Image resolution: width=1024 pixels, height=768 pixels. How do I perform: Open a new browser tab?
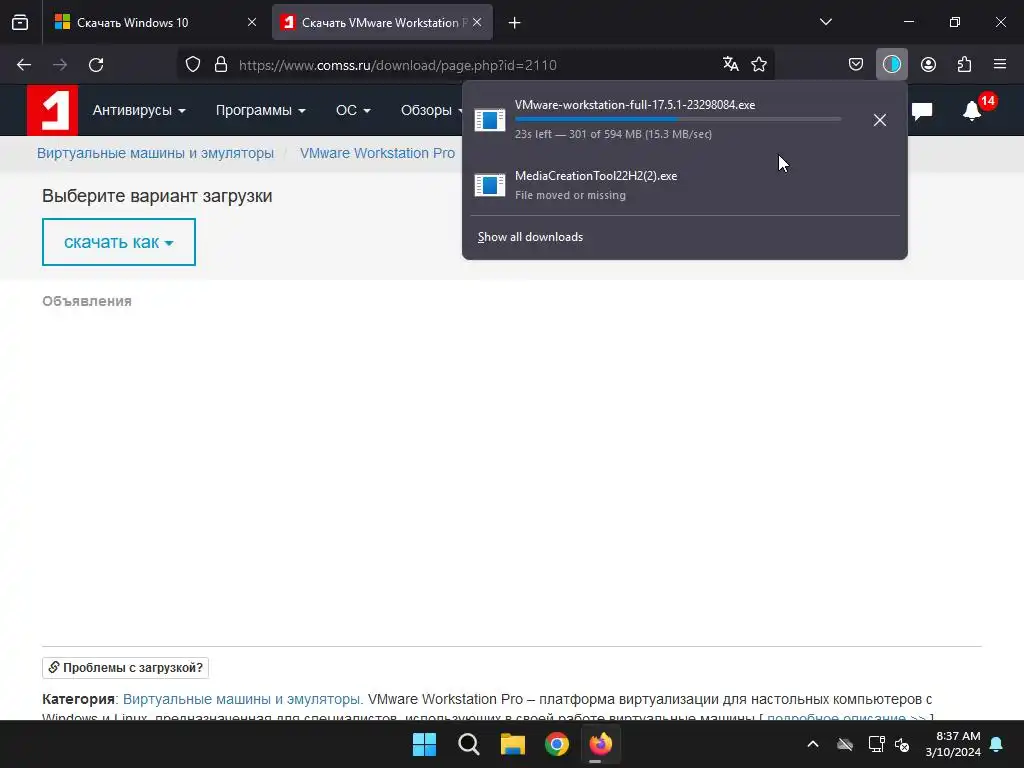coord(515,23)
